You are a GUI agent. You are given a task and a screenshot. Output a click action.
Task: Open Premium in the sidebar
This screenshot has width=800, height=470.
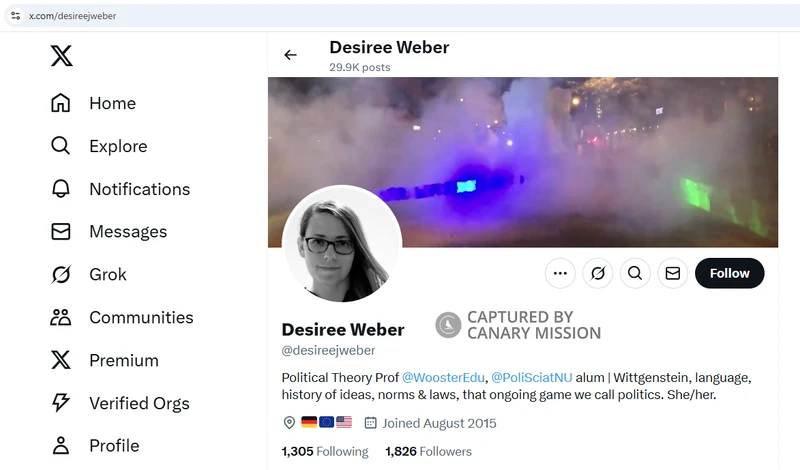coord(105,360)
